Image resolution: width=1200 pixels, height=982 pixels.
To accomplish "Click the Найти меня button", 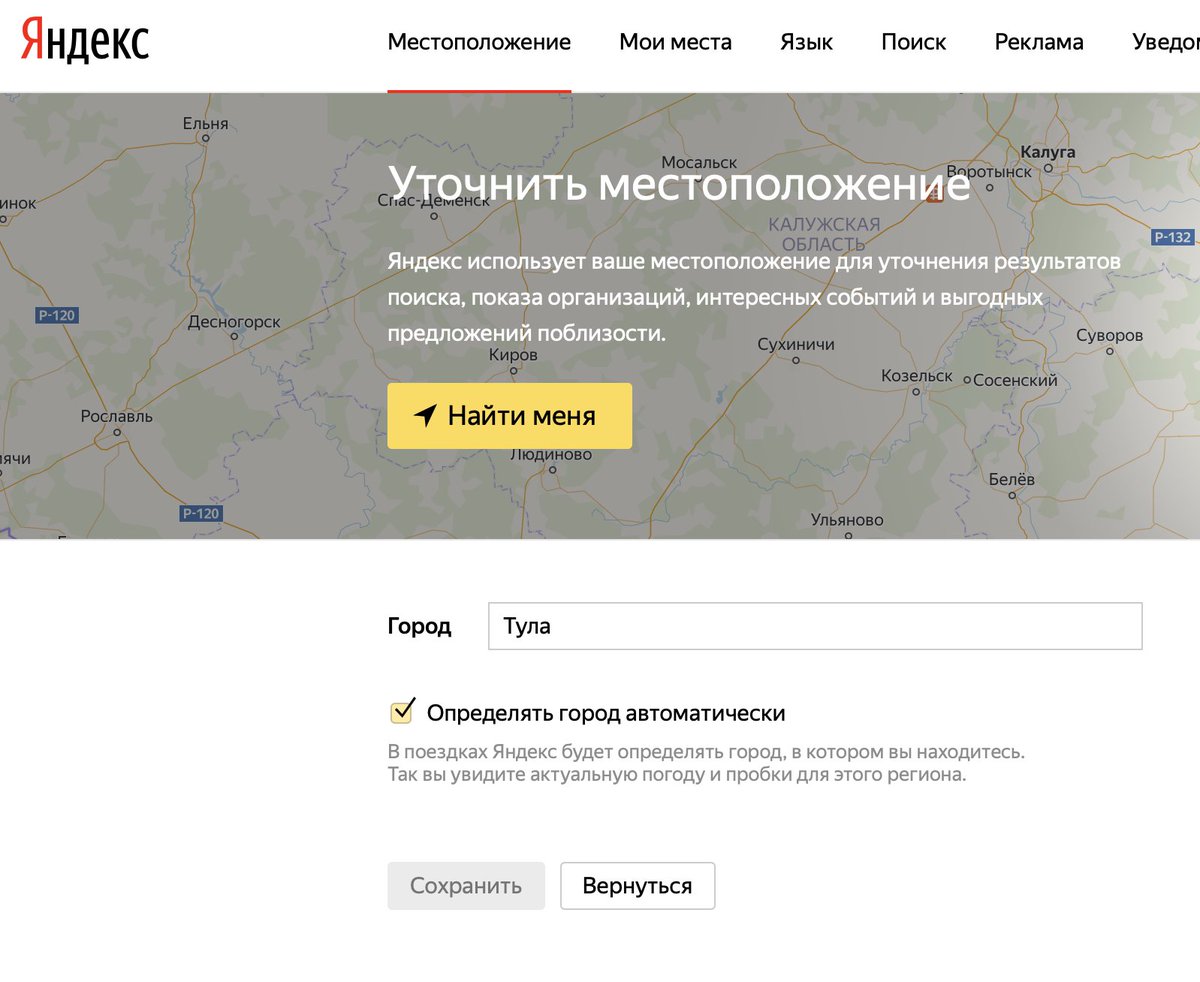I will pyautogui.click(x=510, y=416).
